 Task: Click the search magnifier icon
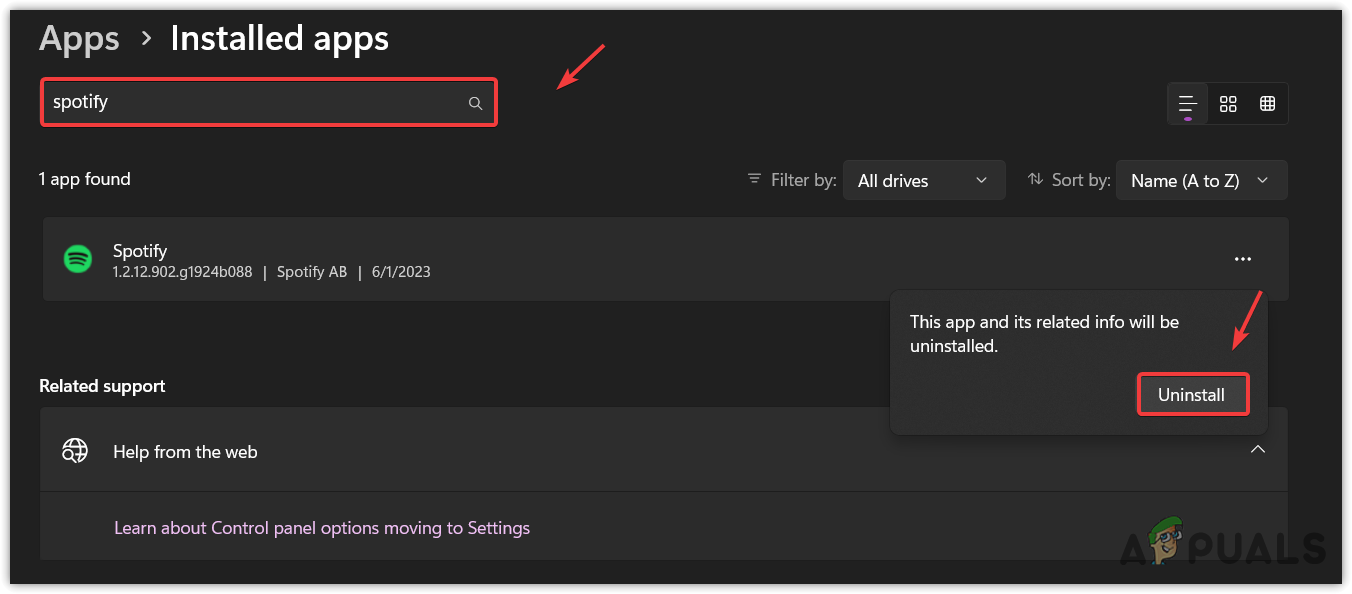[x=475, y=103]
